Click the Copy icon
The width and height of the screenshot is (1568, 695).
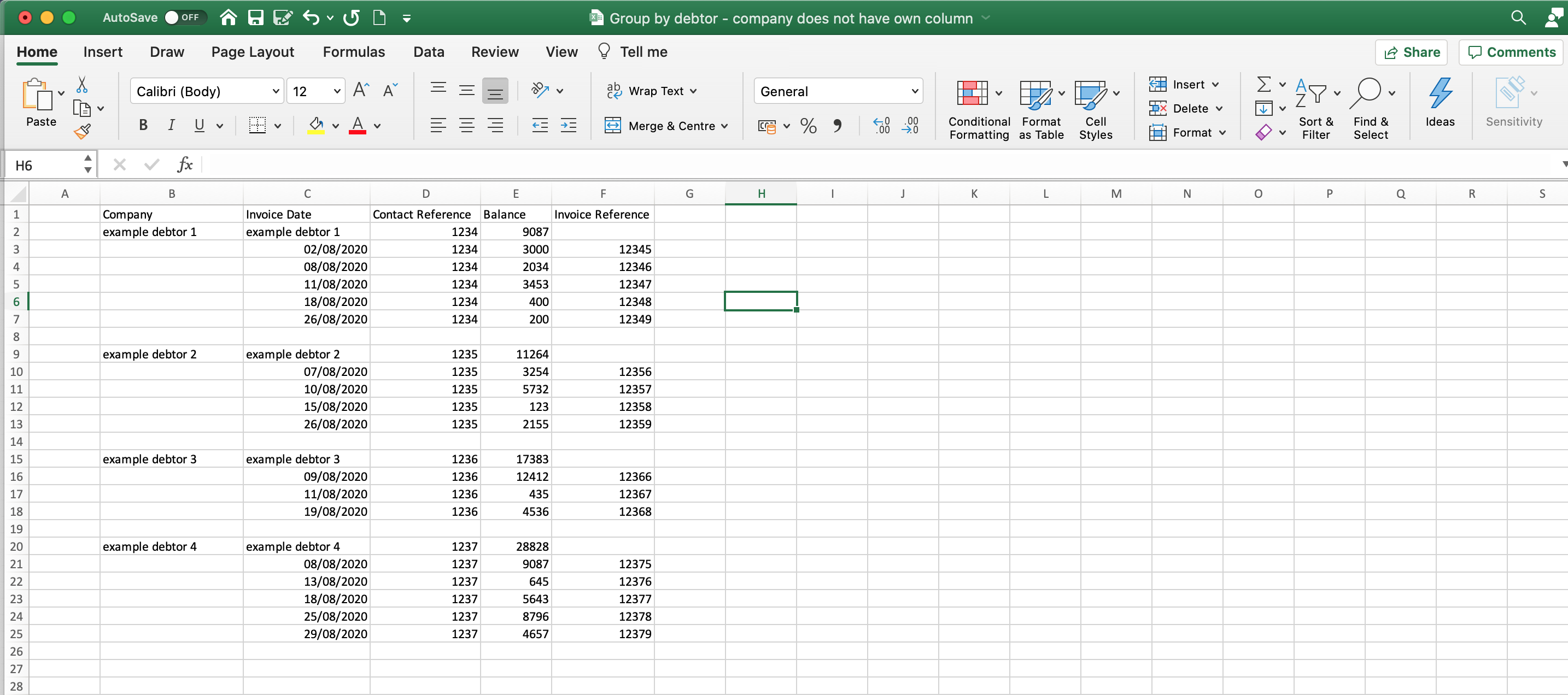click(x=81, y=108)
